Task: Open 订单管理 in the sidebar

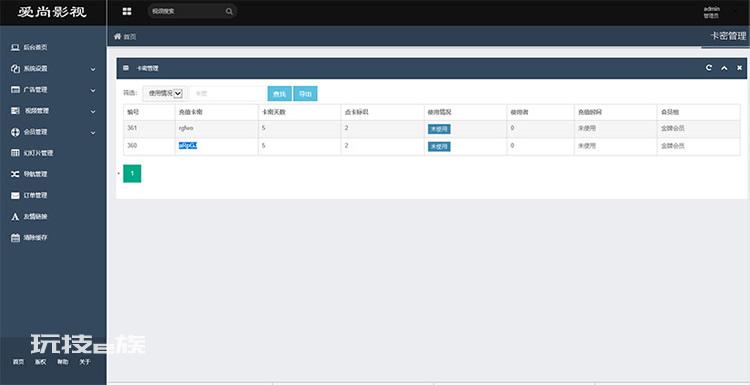Action: point(35,195)
